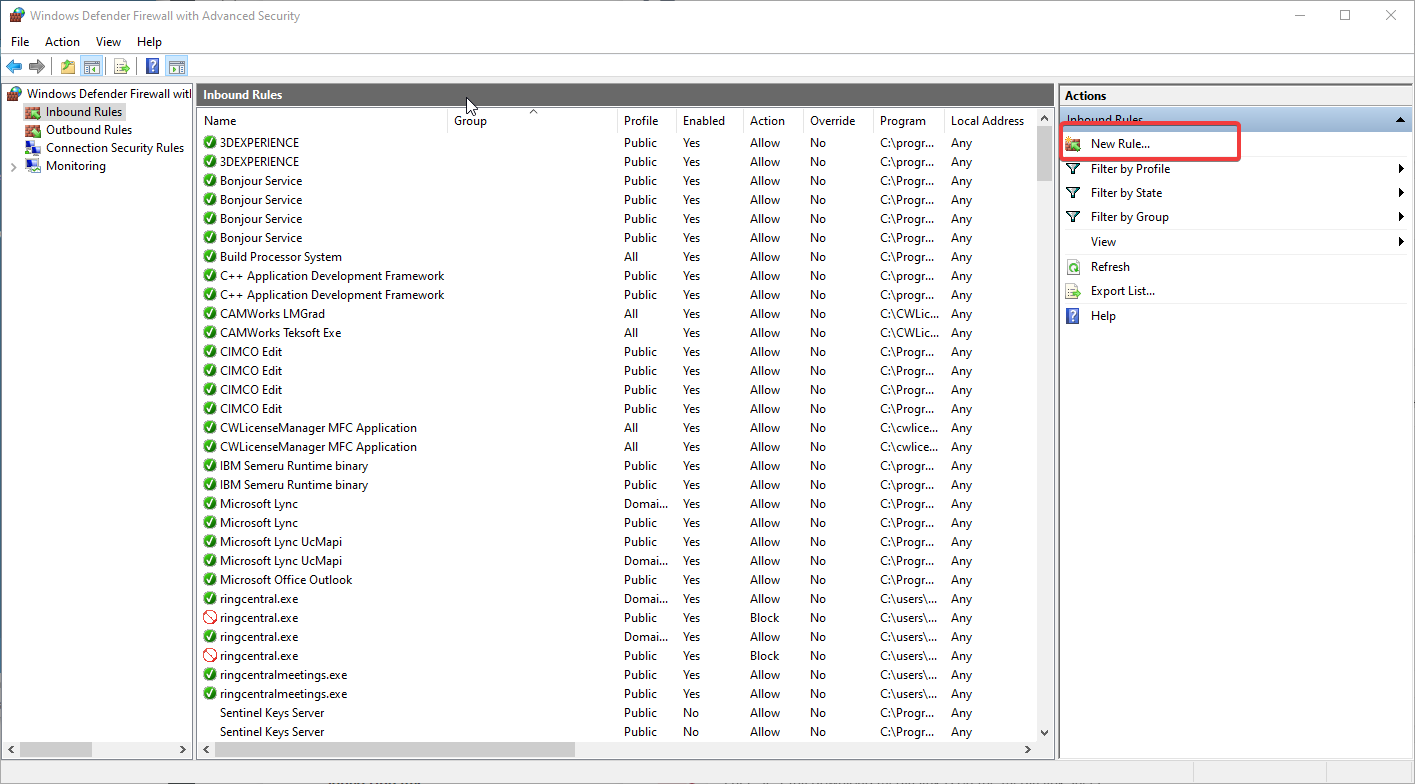Sort rules by the Override column header
This screenshot has width=1415, height=784.
pos(838,121)
